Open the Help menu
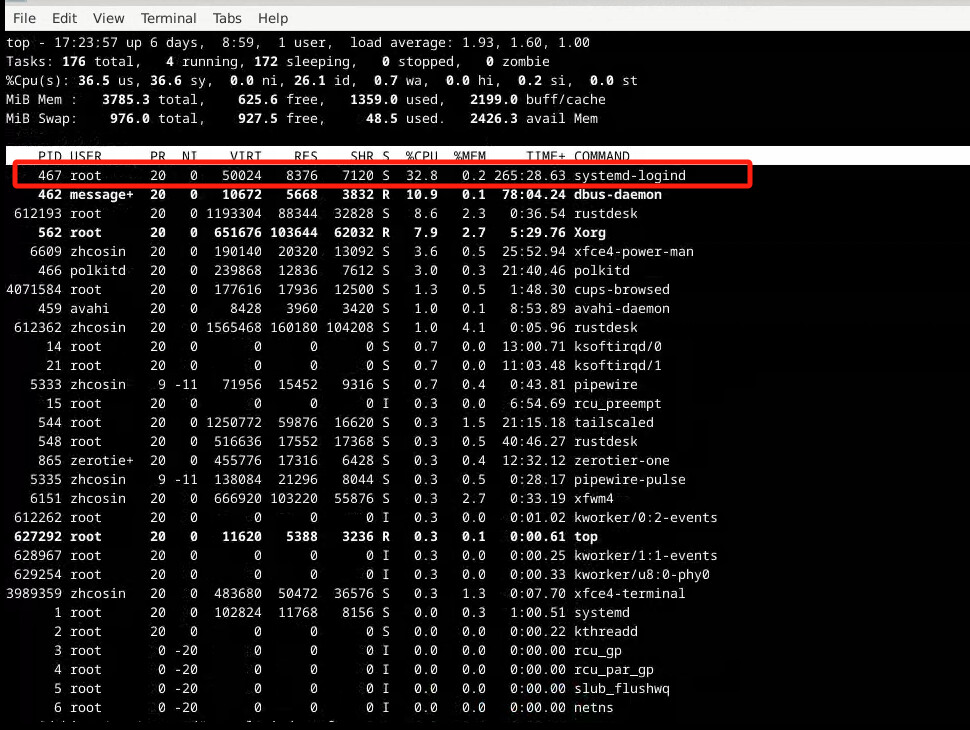970x730 pixels. coord(273,18)
